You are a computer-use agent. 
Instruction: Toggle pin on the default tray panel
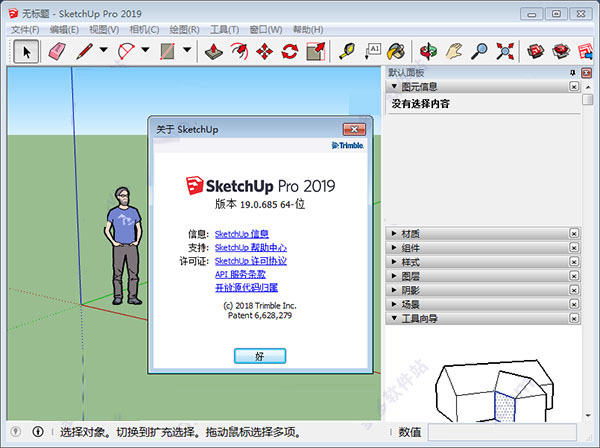click(x=572, y=73)
